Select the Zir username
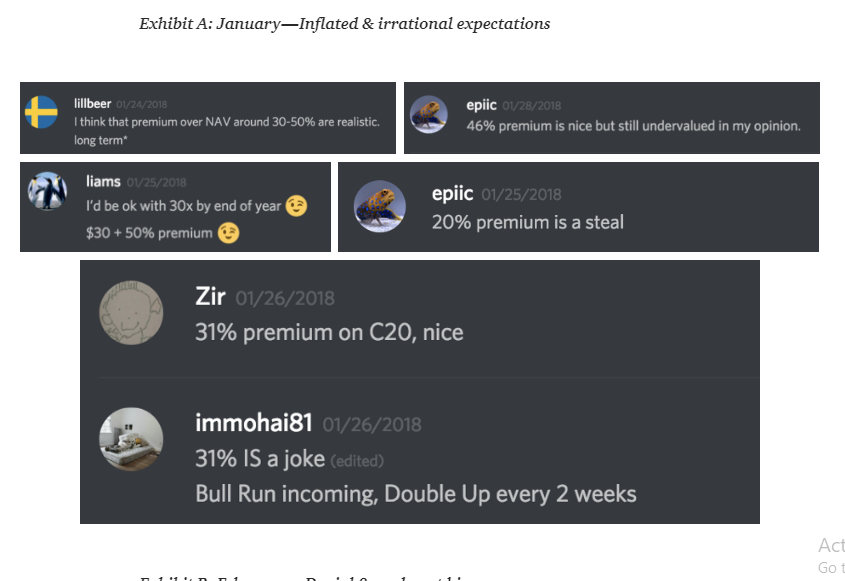The width and height of the screenshot is (845, 581). point(210,297)
